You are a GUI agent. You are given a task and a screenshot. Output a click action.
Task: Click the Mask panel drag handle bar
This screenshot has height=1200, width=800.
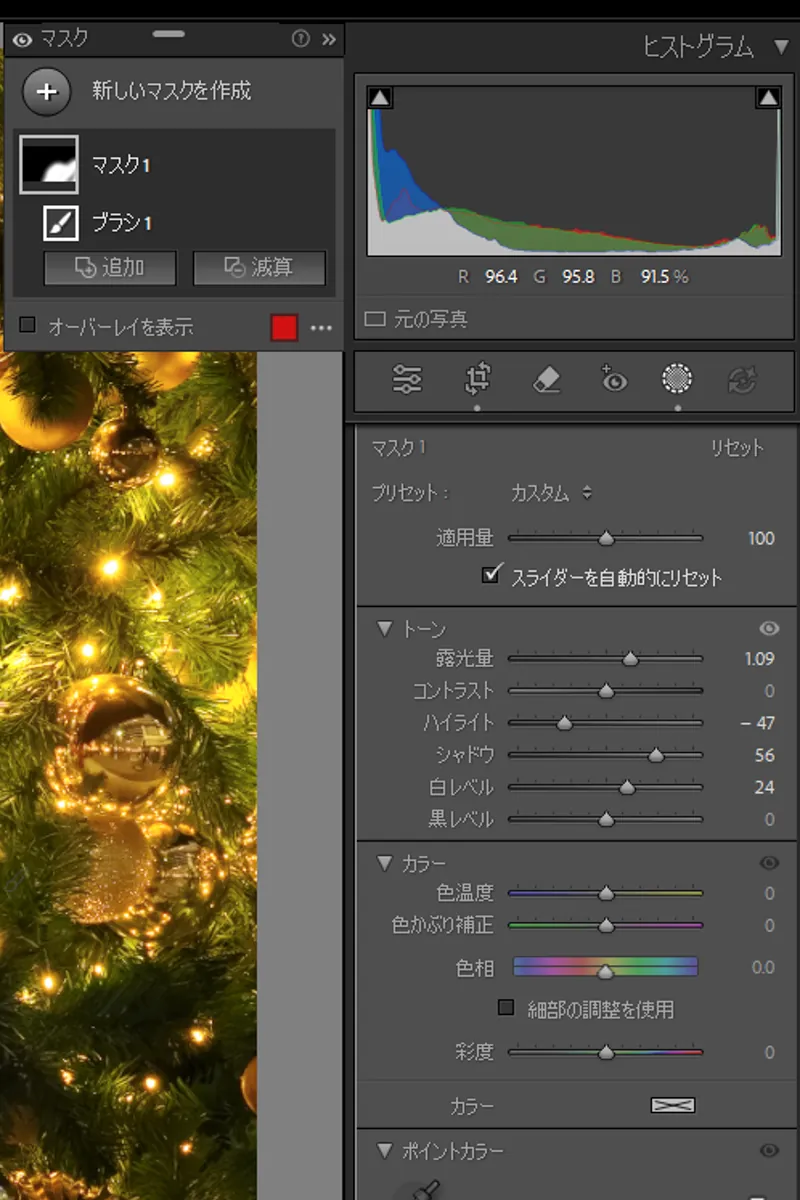168,33
